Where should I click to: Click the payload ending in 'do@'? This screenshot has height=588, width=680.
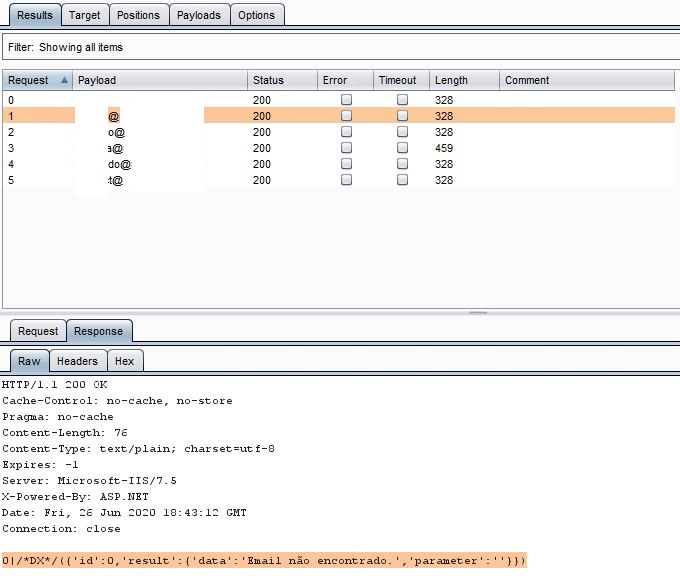[120, 164]
